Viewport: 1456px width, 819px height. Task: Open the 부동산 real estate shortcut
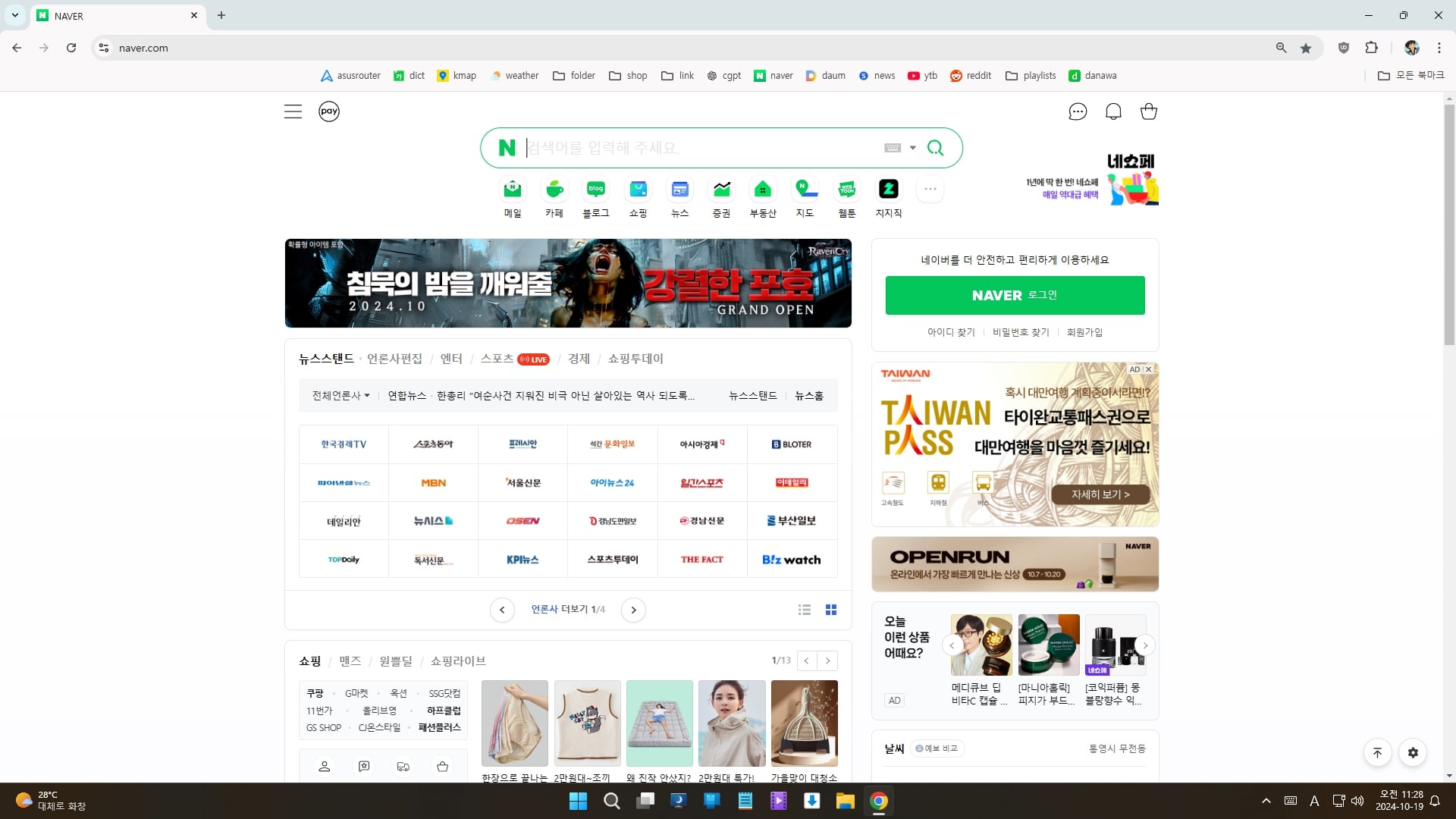763,197
